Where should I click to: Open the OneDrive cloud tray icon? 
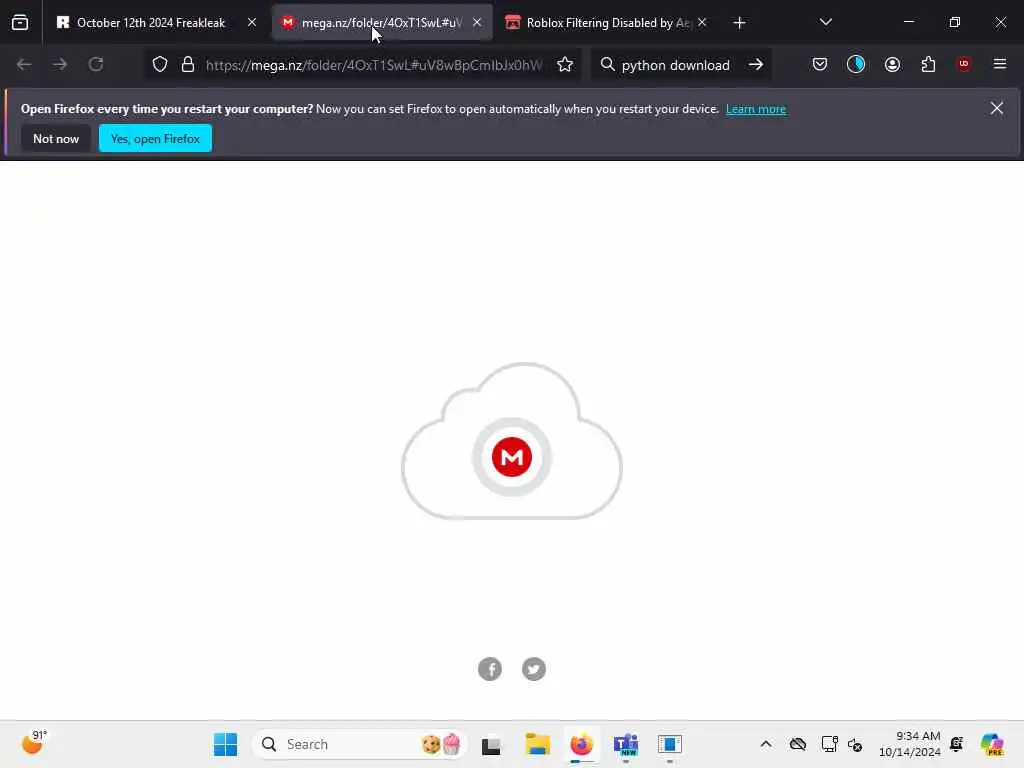[x=797, y=744]
